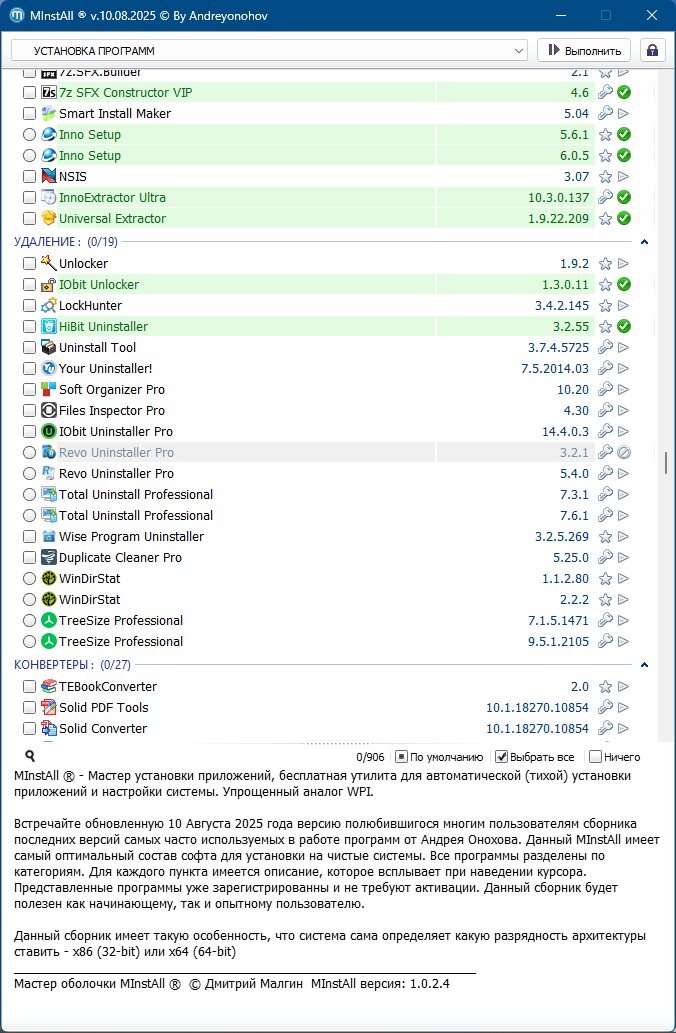Click blocked icon for Revo Uninstaller Pro 3.2.1
The height and width of the screenshot is (1033, 676).
[623, 453]
